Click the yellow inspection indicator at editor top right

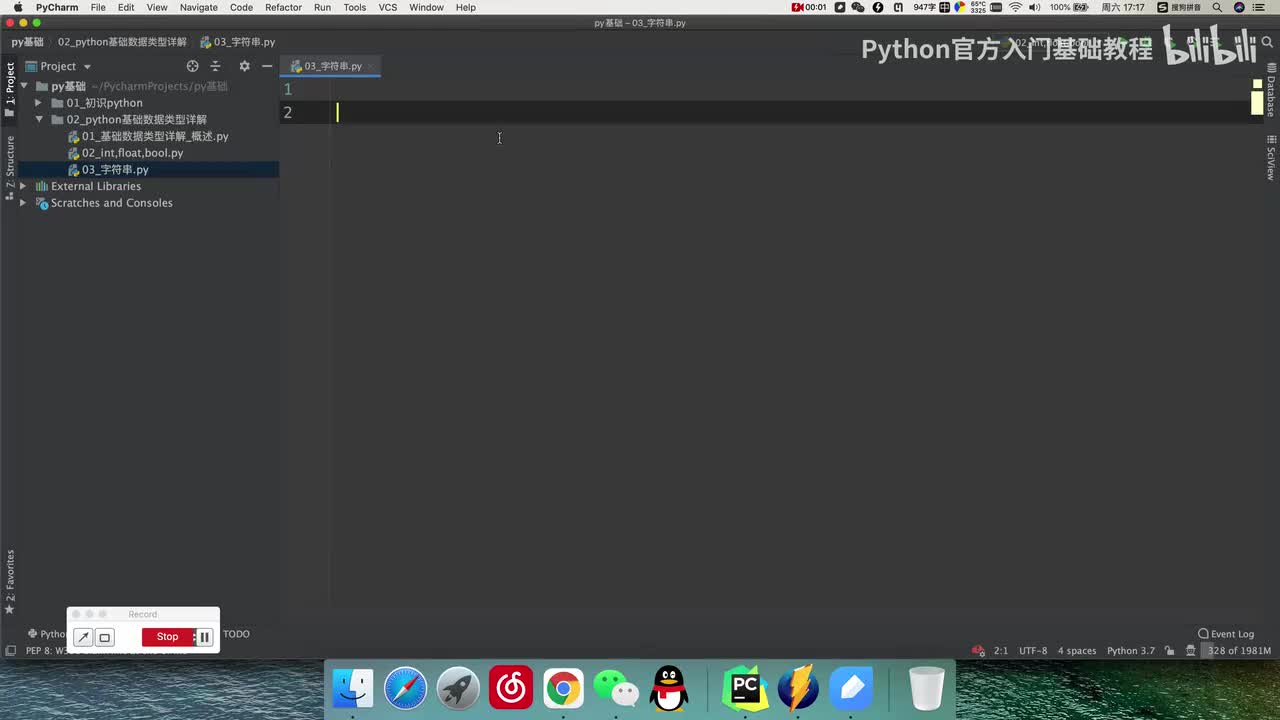pos(1257,84)
